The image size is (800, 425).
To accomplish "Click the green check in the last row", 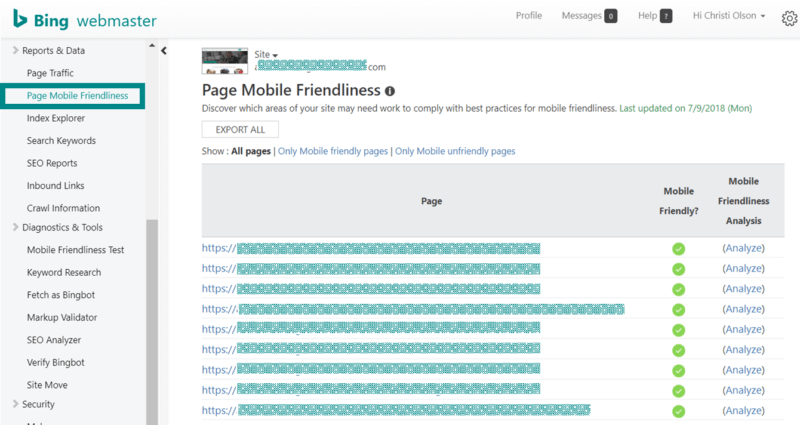I will [x=679, y=411].
